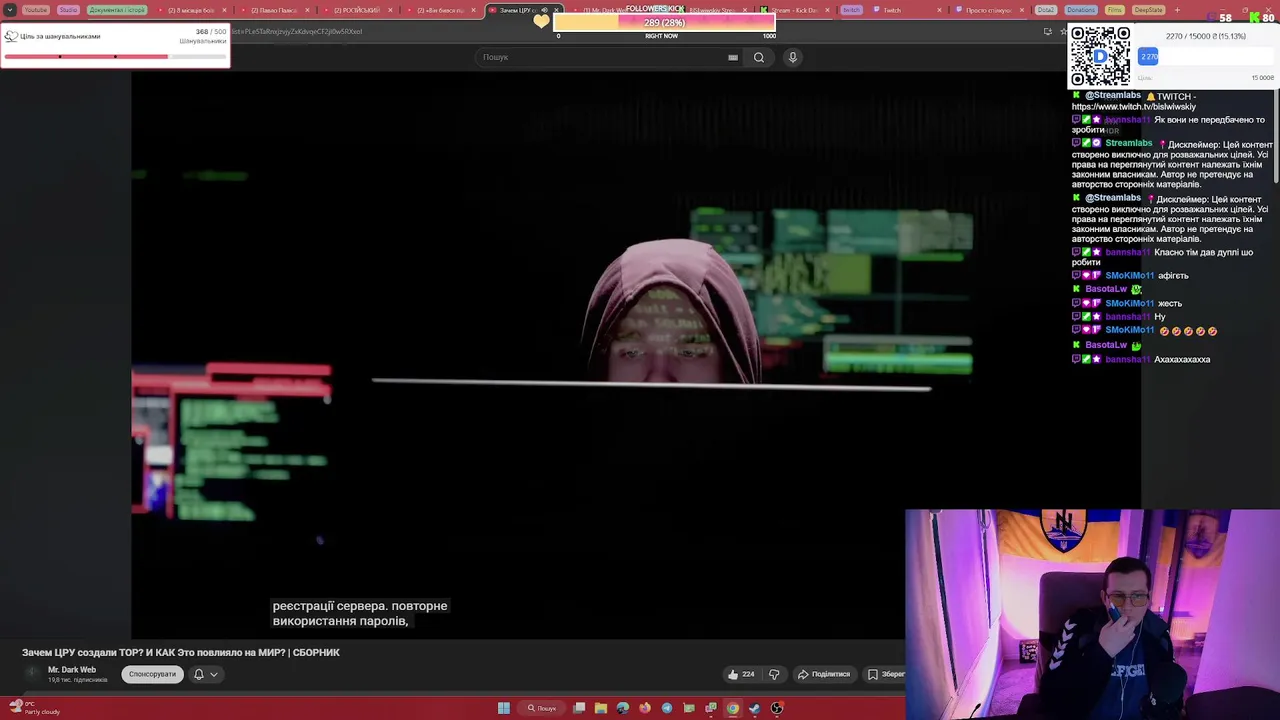The width and height of the screenshot is (1280, 720).
Task: Click the video subtitle text реєстрації сервера
Action: point(359,613)
